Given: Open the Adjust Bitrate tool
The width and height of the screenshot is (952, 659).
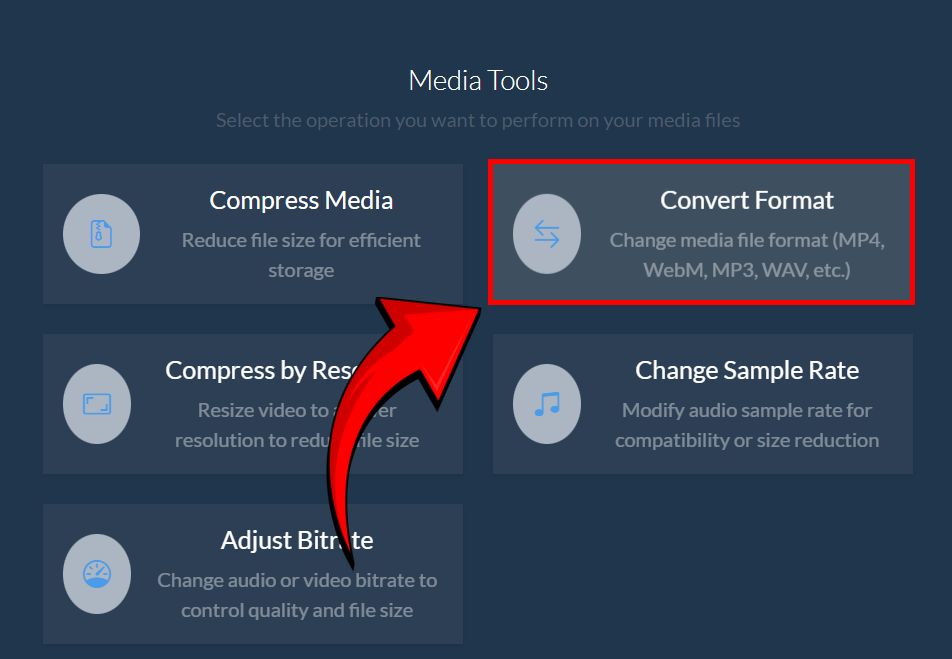Looking at the screenshot, I should point(252,574).
